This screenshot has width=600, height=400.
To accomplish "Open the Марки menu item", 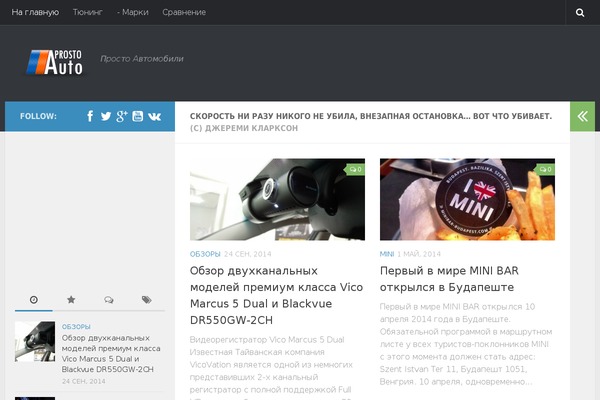I will point(133,12).
